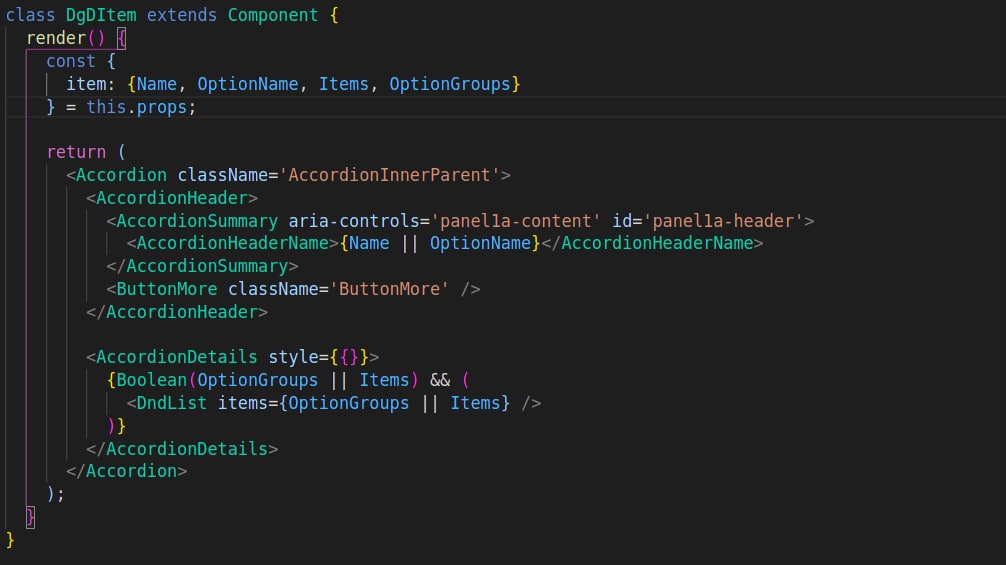Image resolution: width=1006 pixels, height=565 pixels.
Task: Click the closing AccordionDetails tag
Action: click(182, 449)
